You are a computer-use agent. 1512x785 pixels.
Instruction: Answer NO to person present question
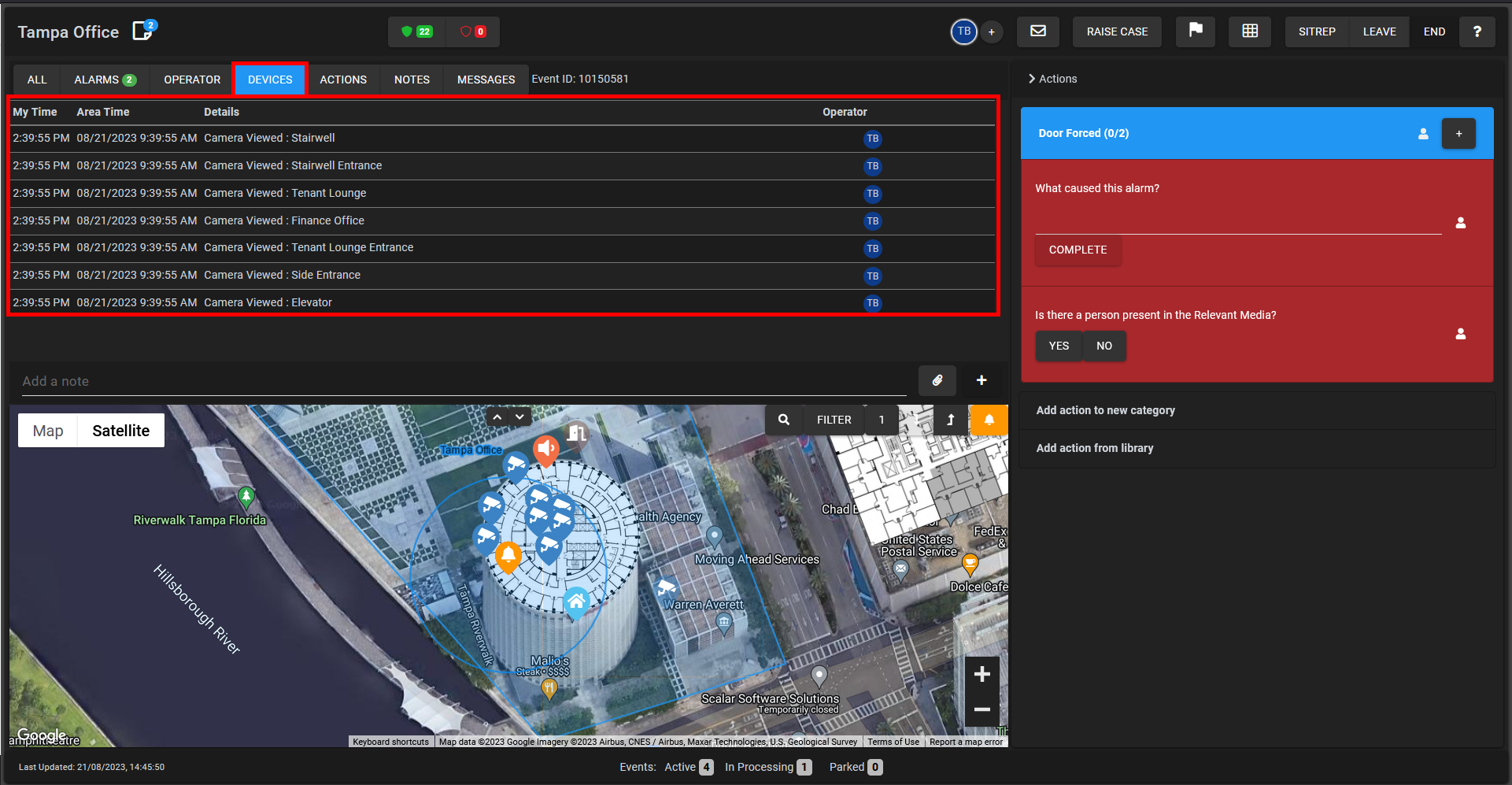click(1104, 346)
